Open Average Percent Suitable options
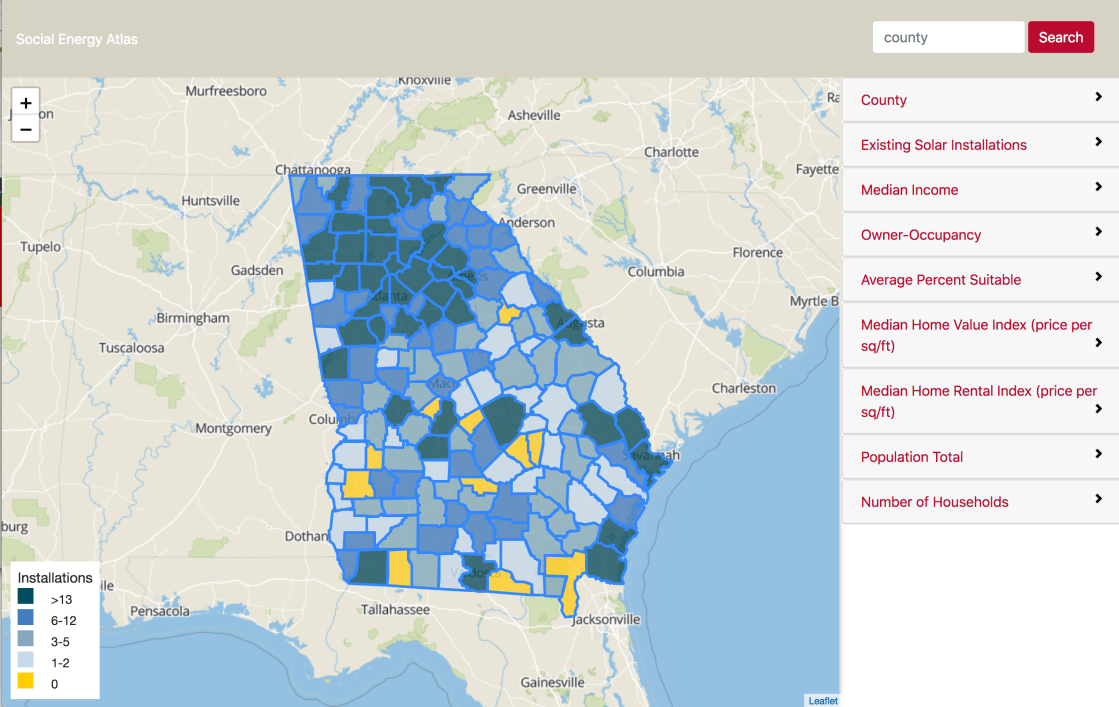The width and height of the screenshot is (1119, 707). click(x=979, y=279)
